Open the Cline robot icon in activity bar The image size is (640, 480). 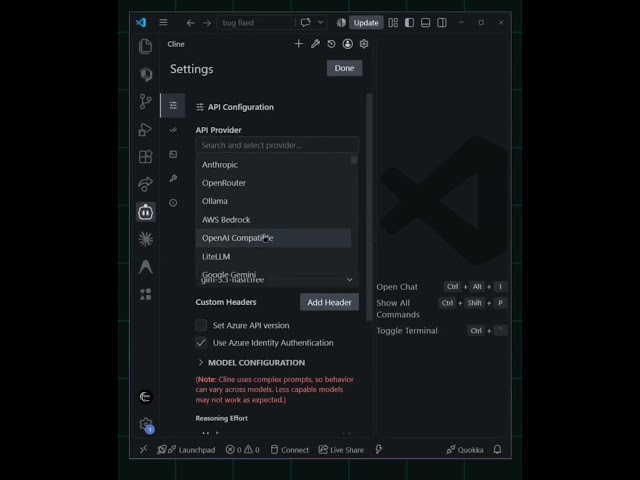[145, 212]
